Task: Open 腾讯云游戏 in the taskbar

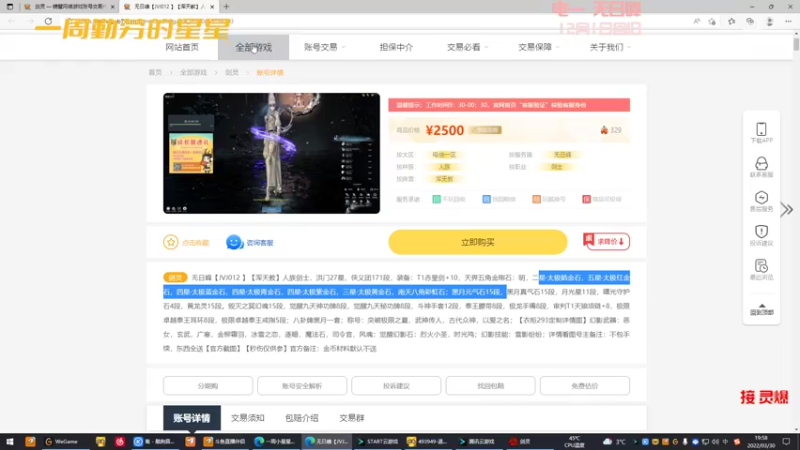Action: point(478,441)
